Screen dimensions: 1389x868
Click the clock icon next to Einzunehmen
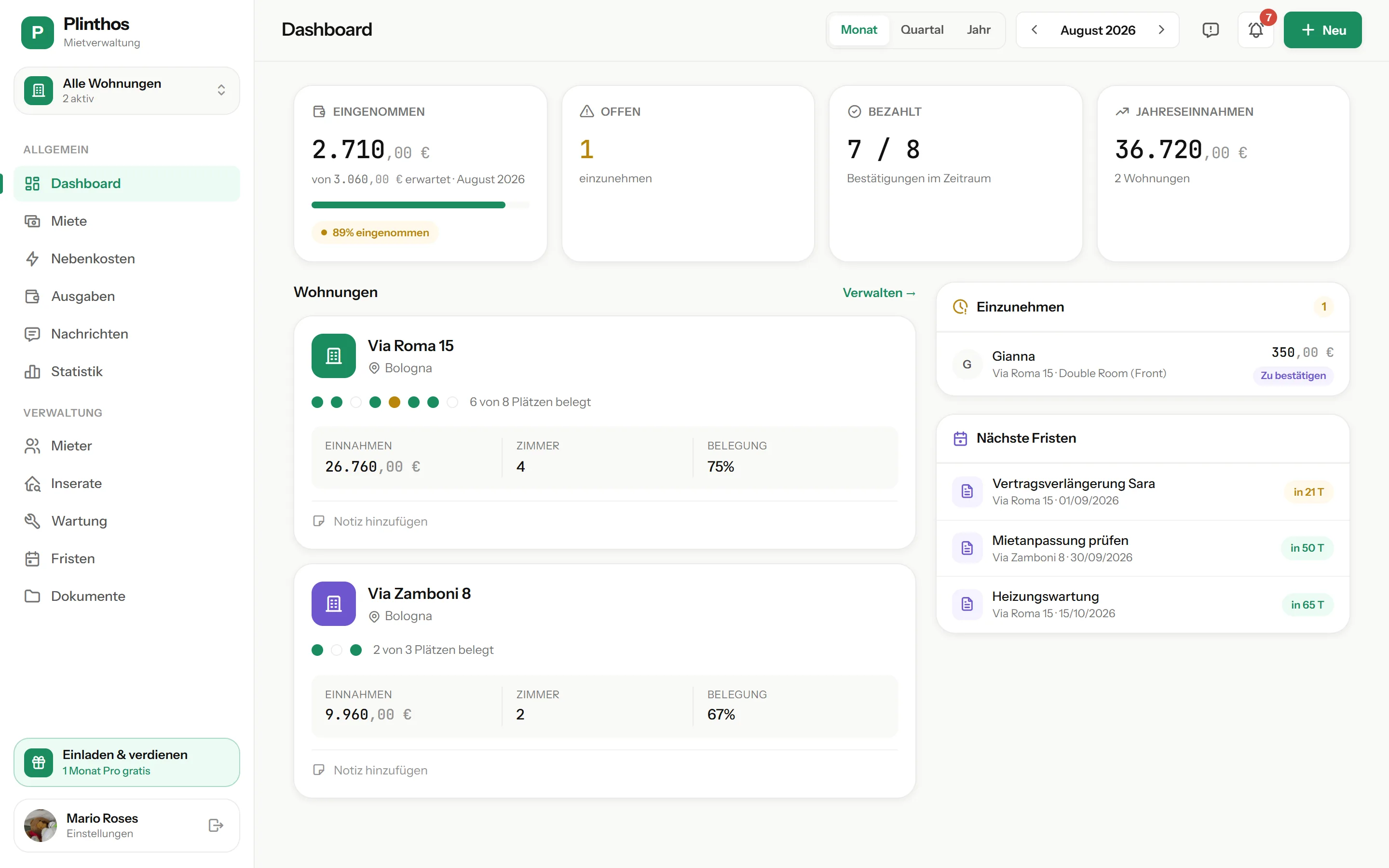[960, 307]
